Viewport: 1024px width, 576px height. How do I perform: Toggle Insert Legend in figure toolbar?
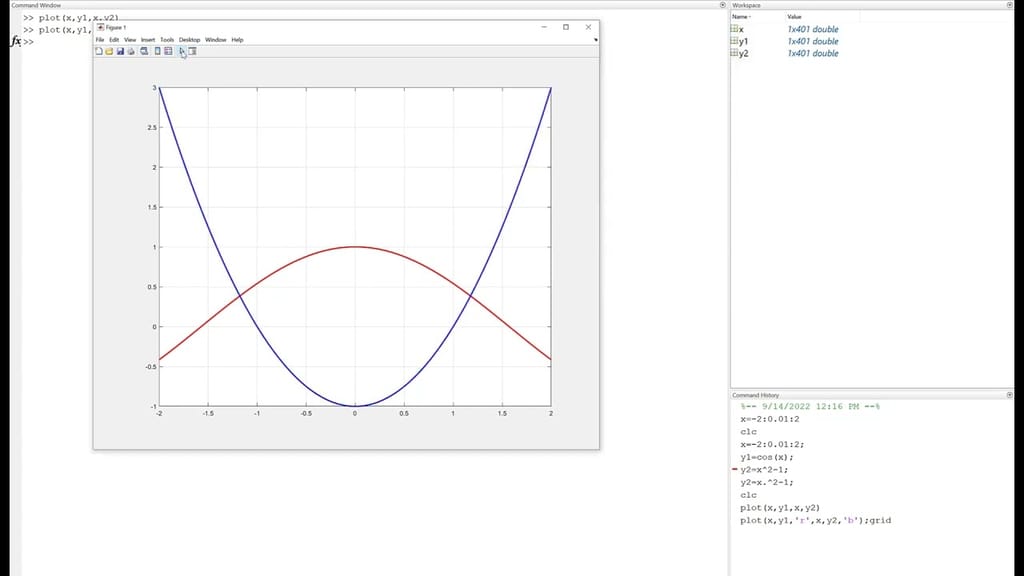click(168, 51)
